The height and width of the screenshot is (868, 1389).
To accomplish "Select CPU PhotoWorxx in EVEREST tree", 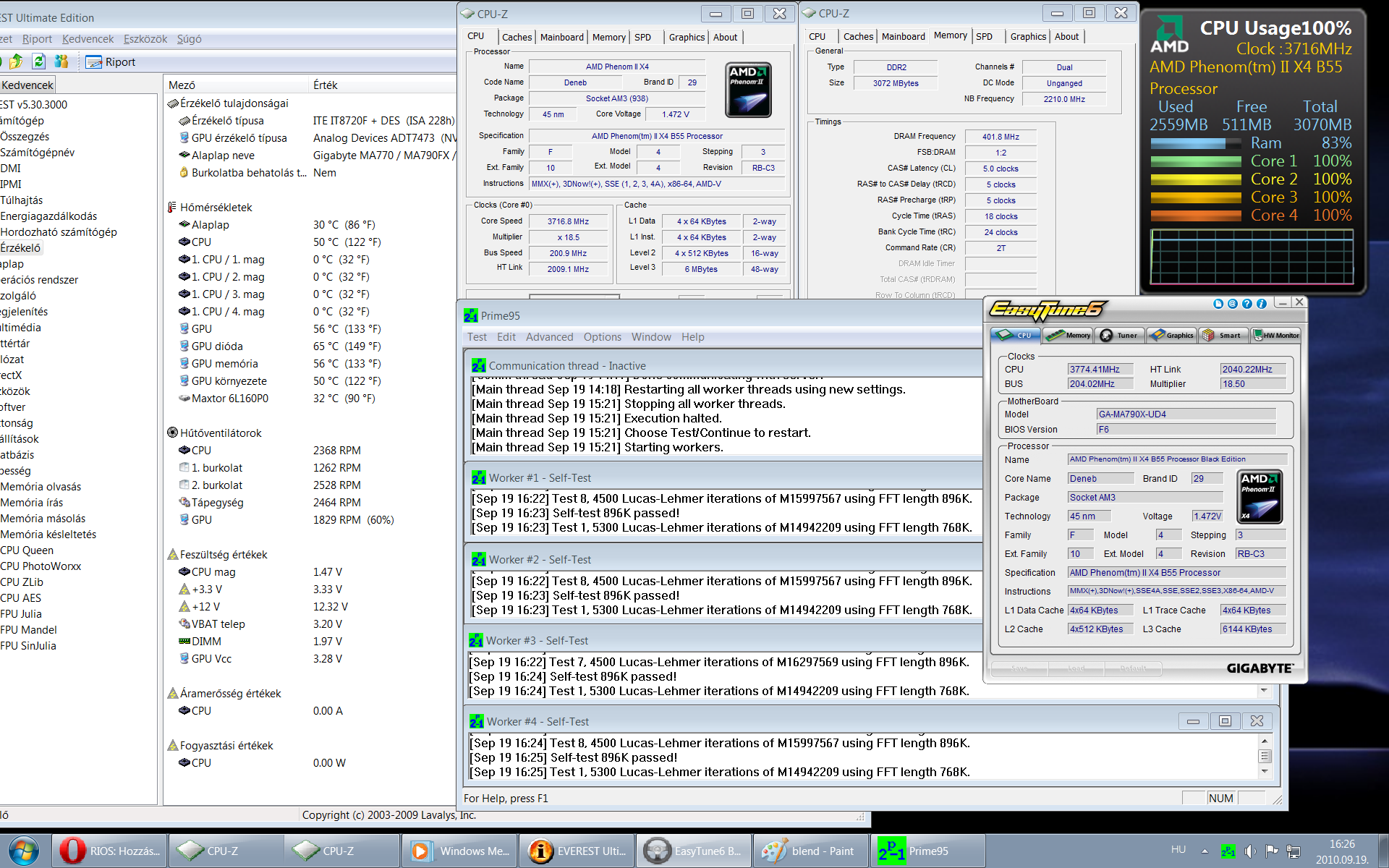I will point(41,566).
